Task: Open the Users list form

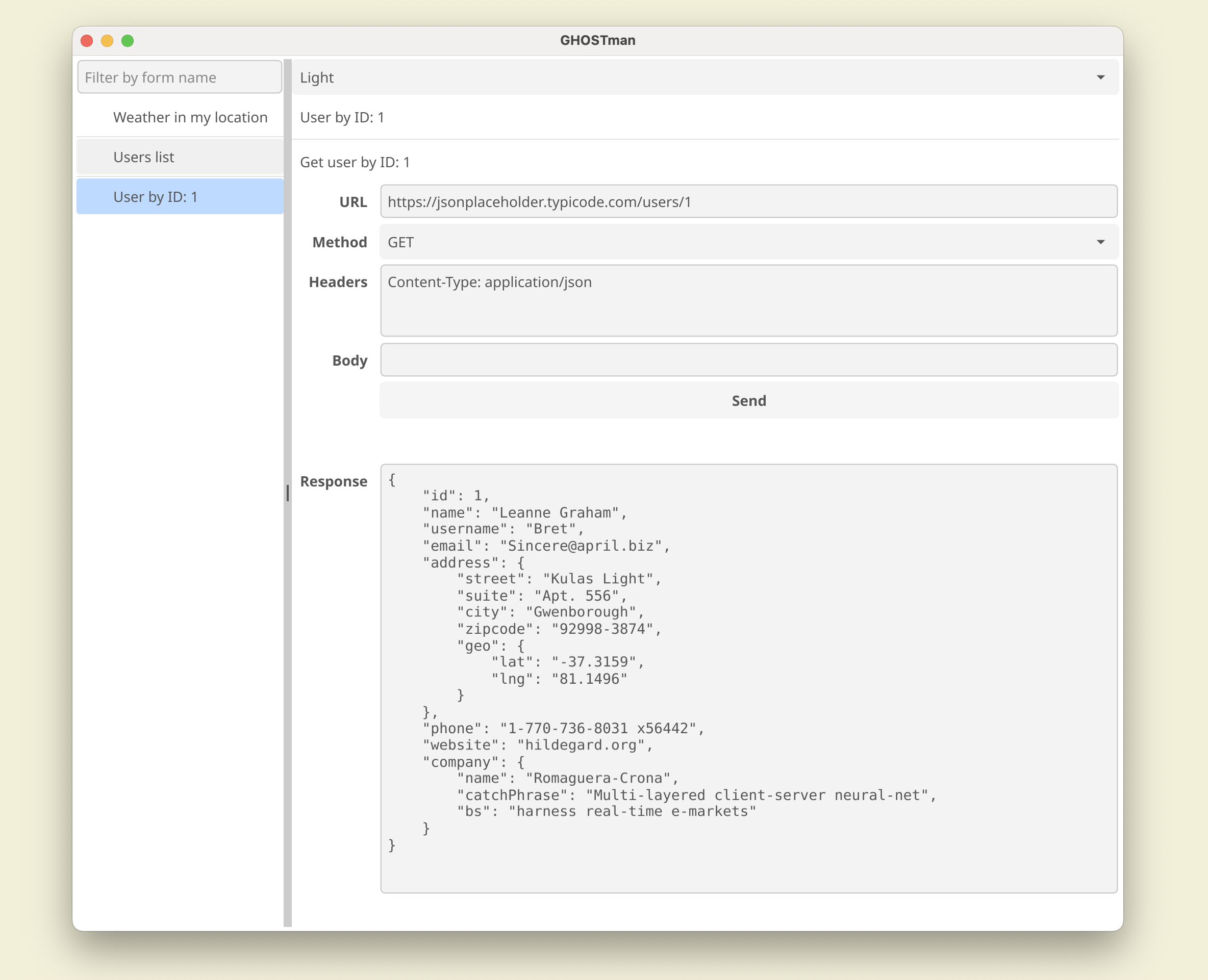Action: click(x=143, y=157)
